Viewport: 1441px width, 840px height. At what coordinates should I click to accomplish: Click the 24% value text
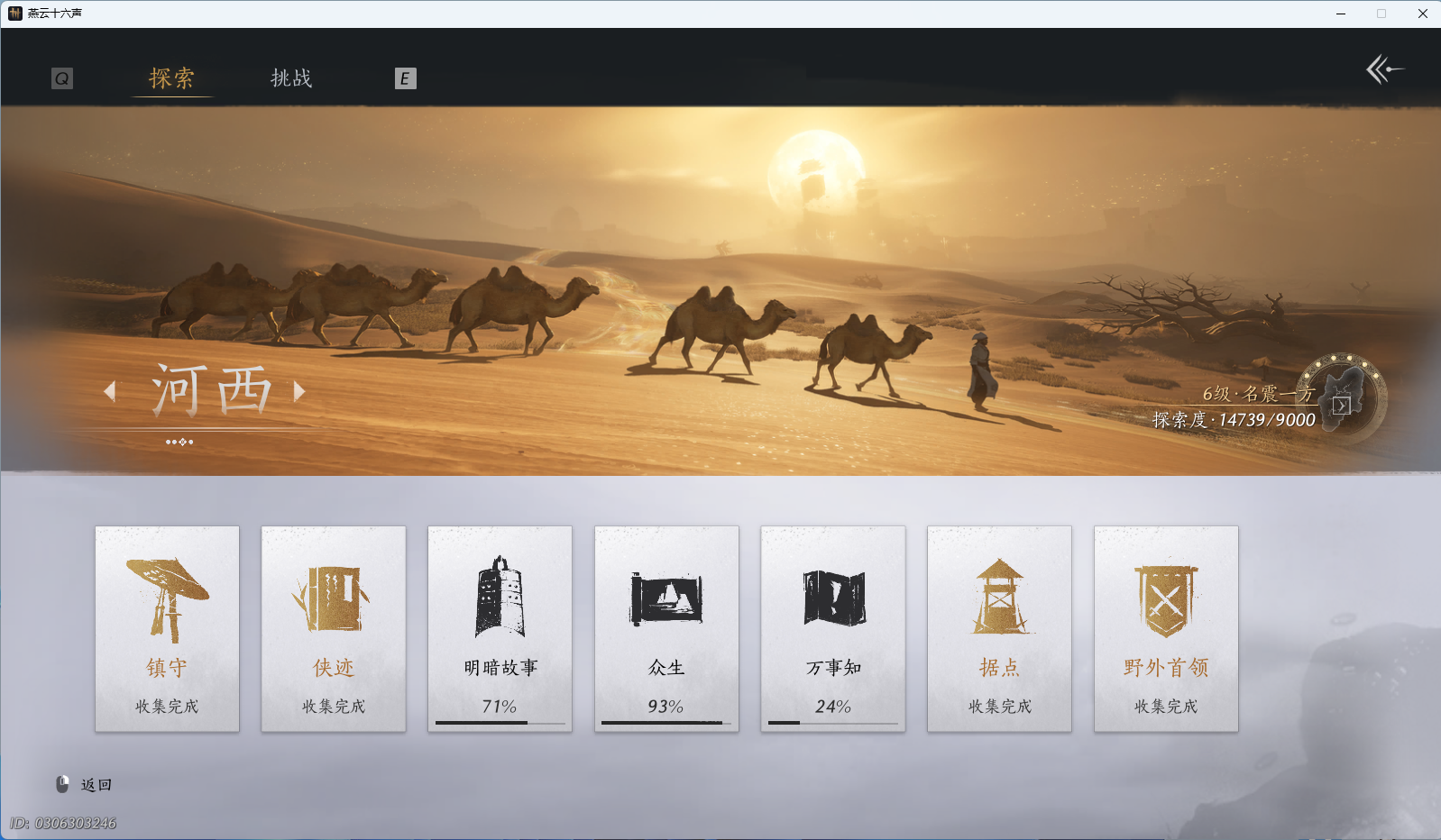click(x=833, y=707)
